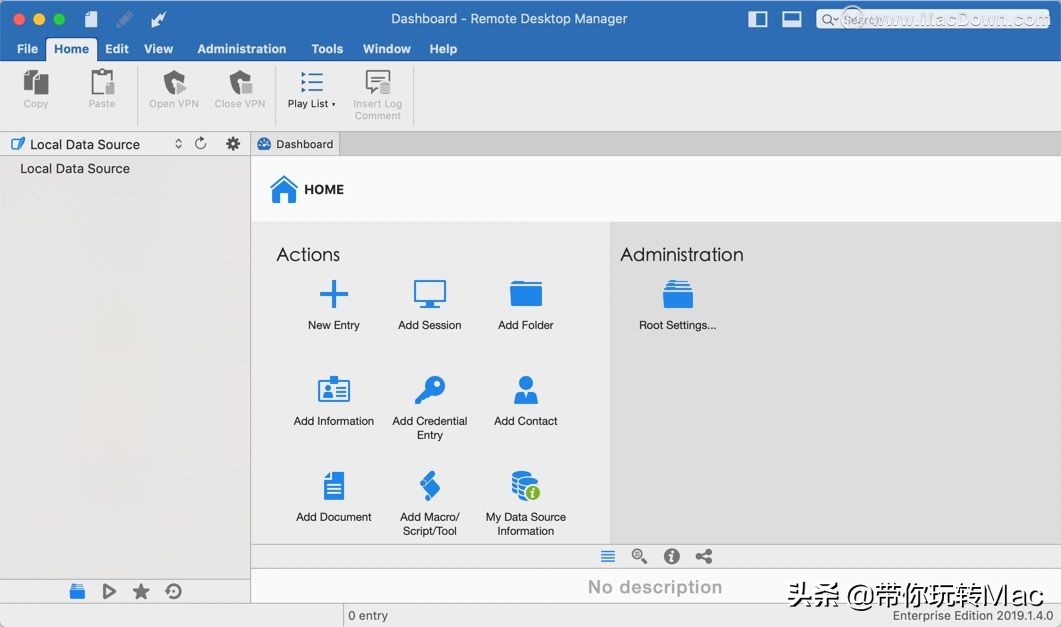
Task: Show favorites with the star button
Action: click(141, 592)
